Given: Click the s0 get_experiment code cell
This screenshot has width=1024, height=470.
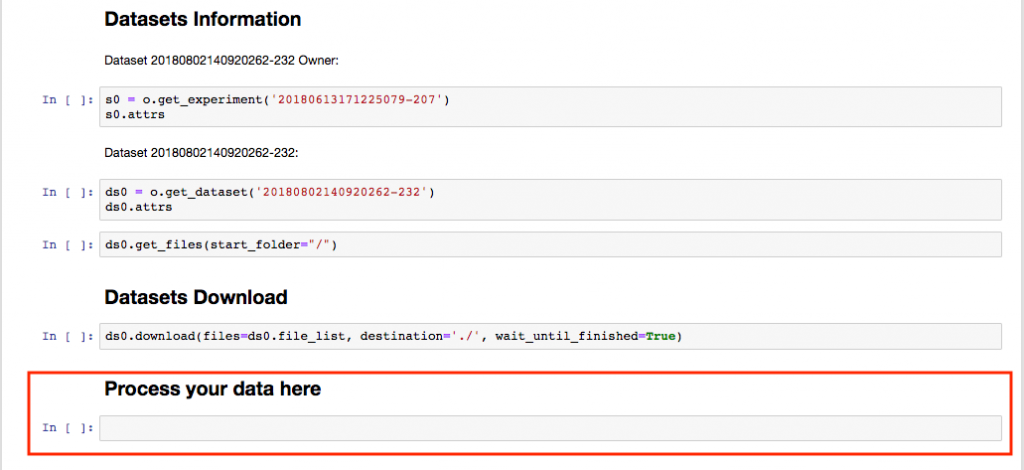Looking at the screenshot, I should [x=550, y=106].
